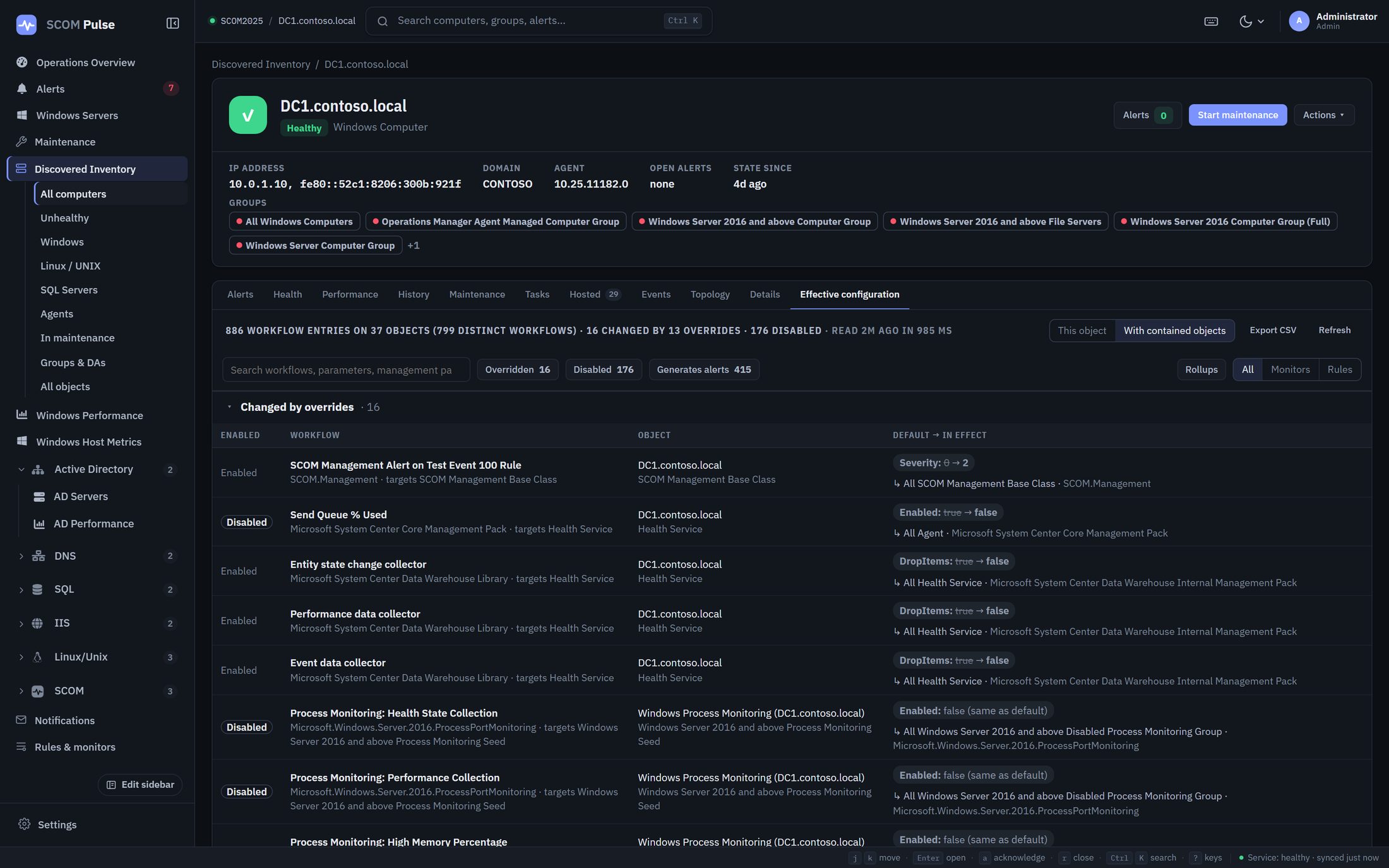This screenshot has width=1389, height=868.
Task: Click the Notifications envelope icon
Action: click(x=21, y=720)
